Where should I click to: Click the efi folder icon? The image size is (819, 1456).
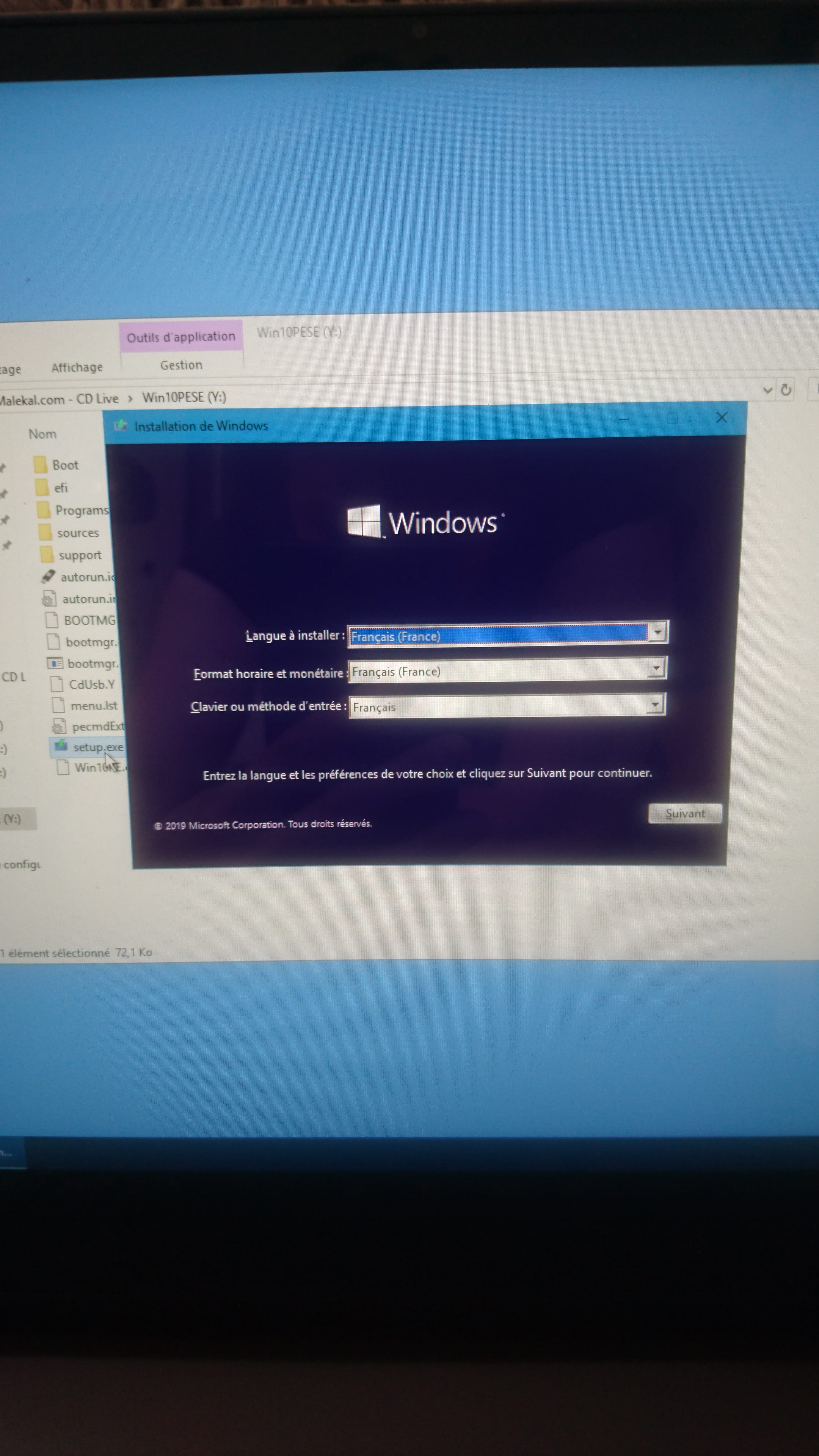click(42, 487)
